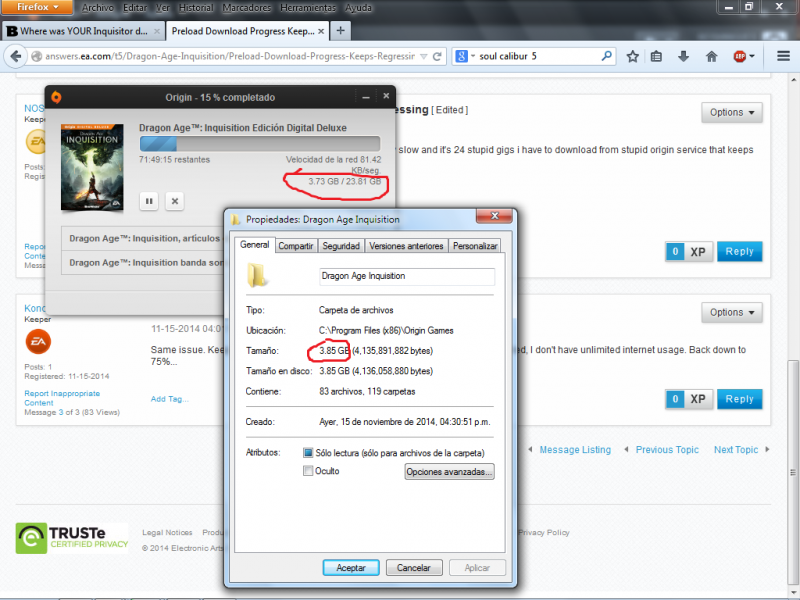Switch to the 'Versiones anteriores' tab

(x=406, y=246)
